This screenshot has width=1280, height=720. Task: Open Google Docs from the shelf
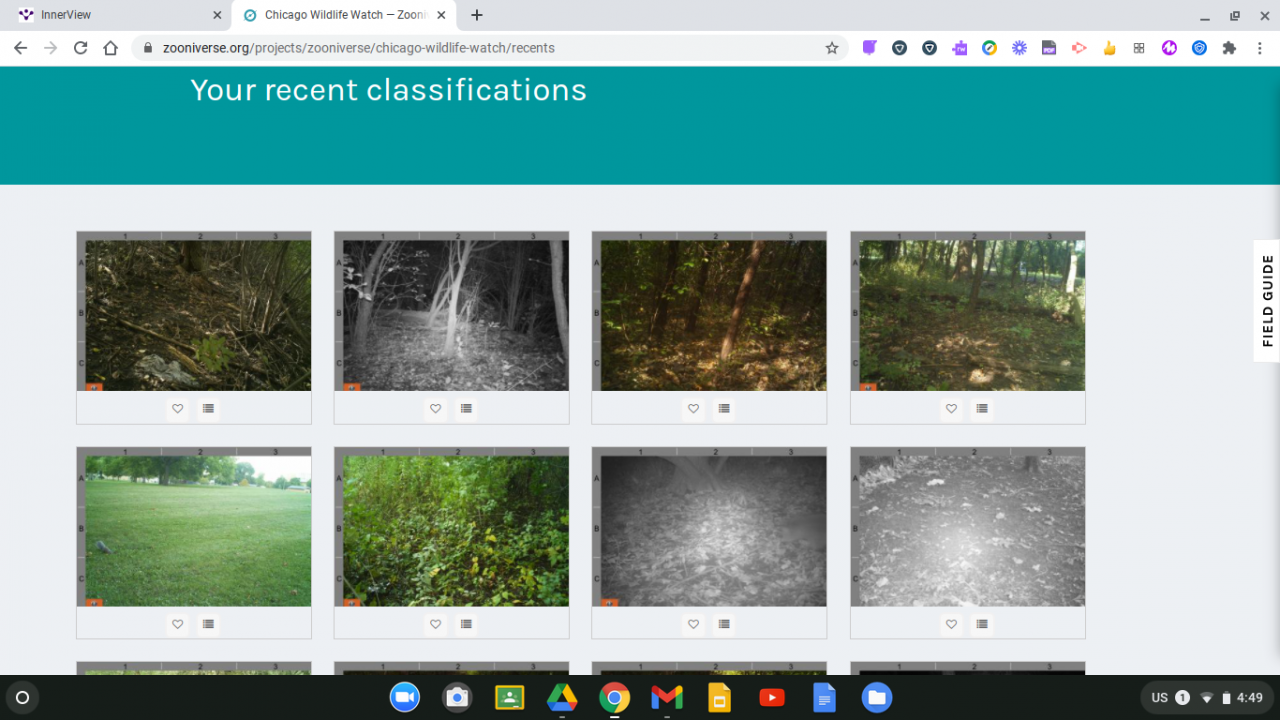[824, 697]
